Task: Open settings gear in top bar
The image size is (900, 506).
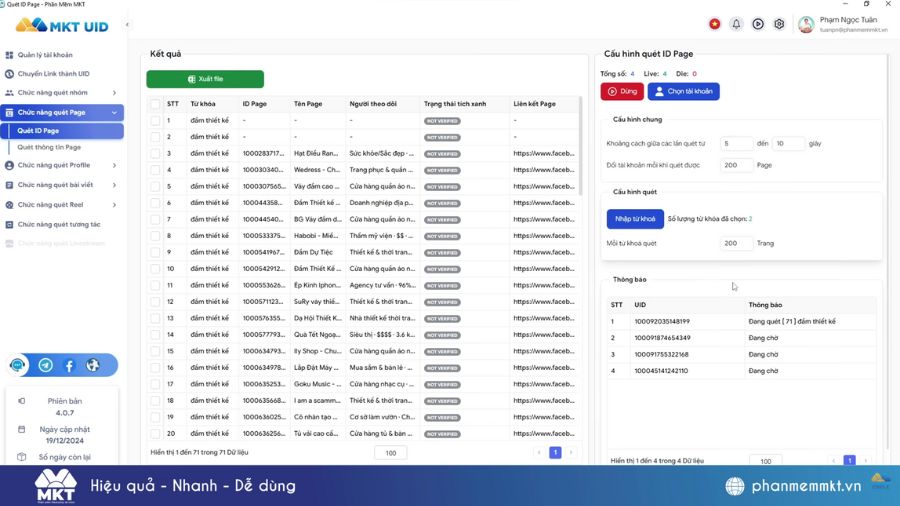Action: point(779,24)
